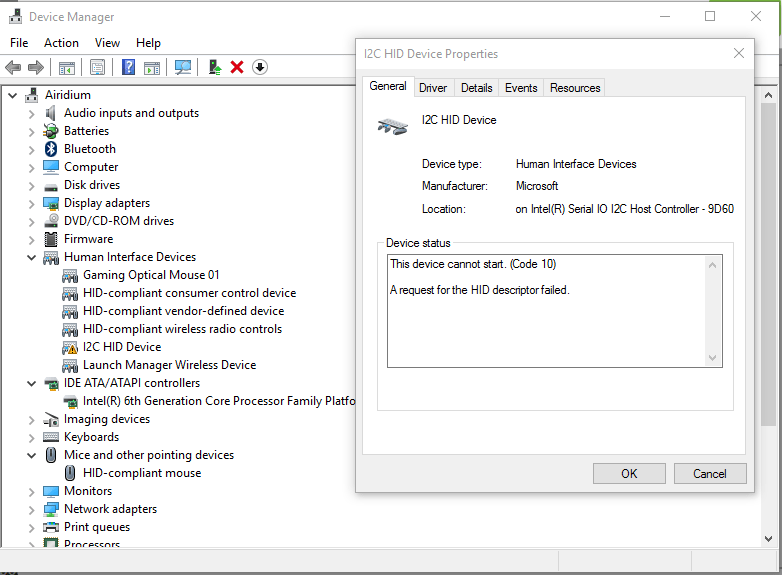Viewport: 782px width, 575px height.
Task: Select the General tab
Action: coord(388,86)
